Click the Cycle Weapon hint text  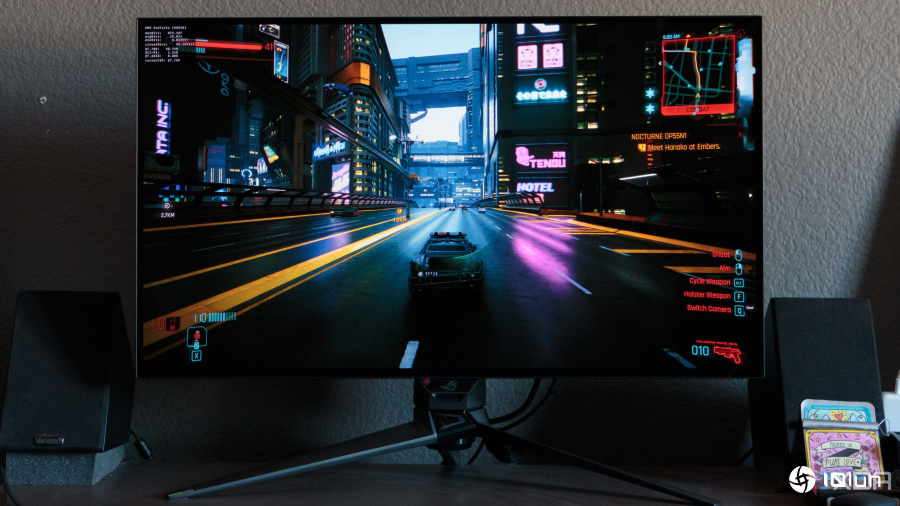click(709, 282)
